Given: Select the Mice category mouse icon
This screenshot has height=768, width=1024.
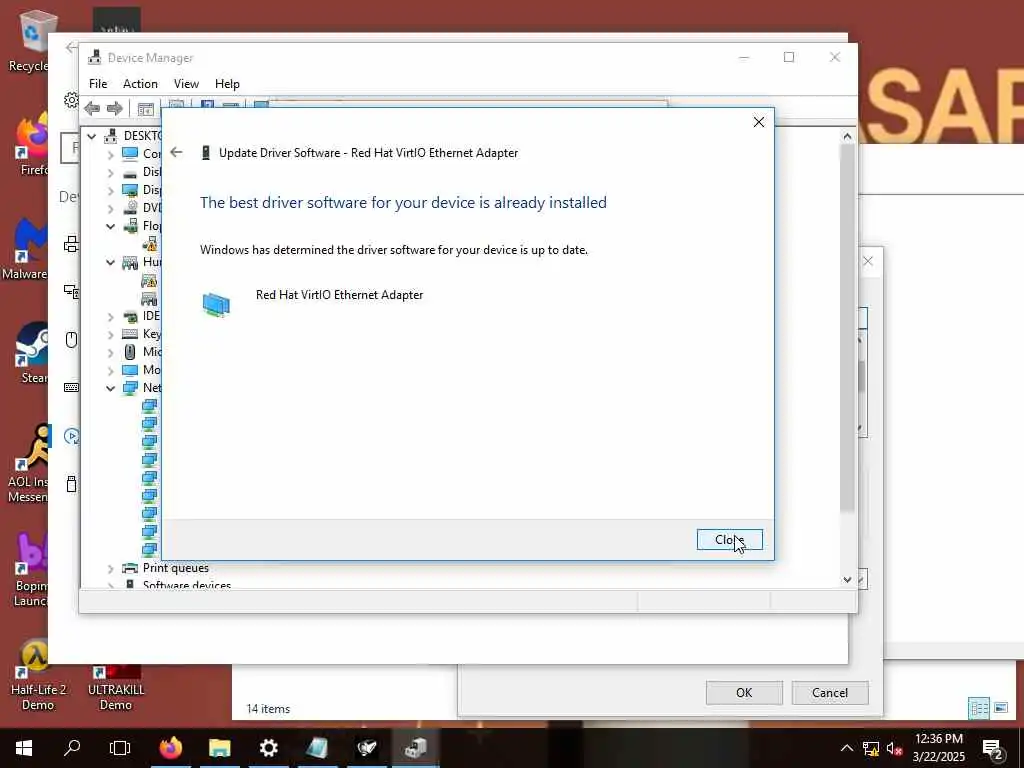Looking at the screenshot, I should [130, 352].
